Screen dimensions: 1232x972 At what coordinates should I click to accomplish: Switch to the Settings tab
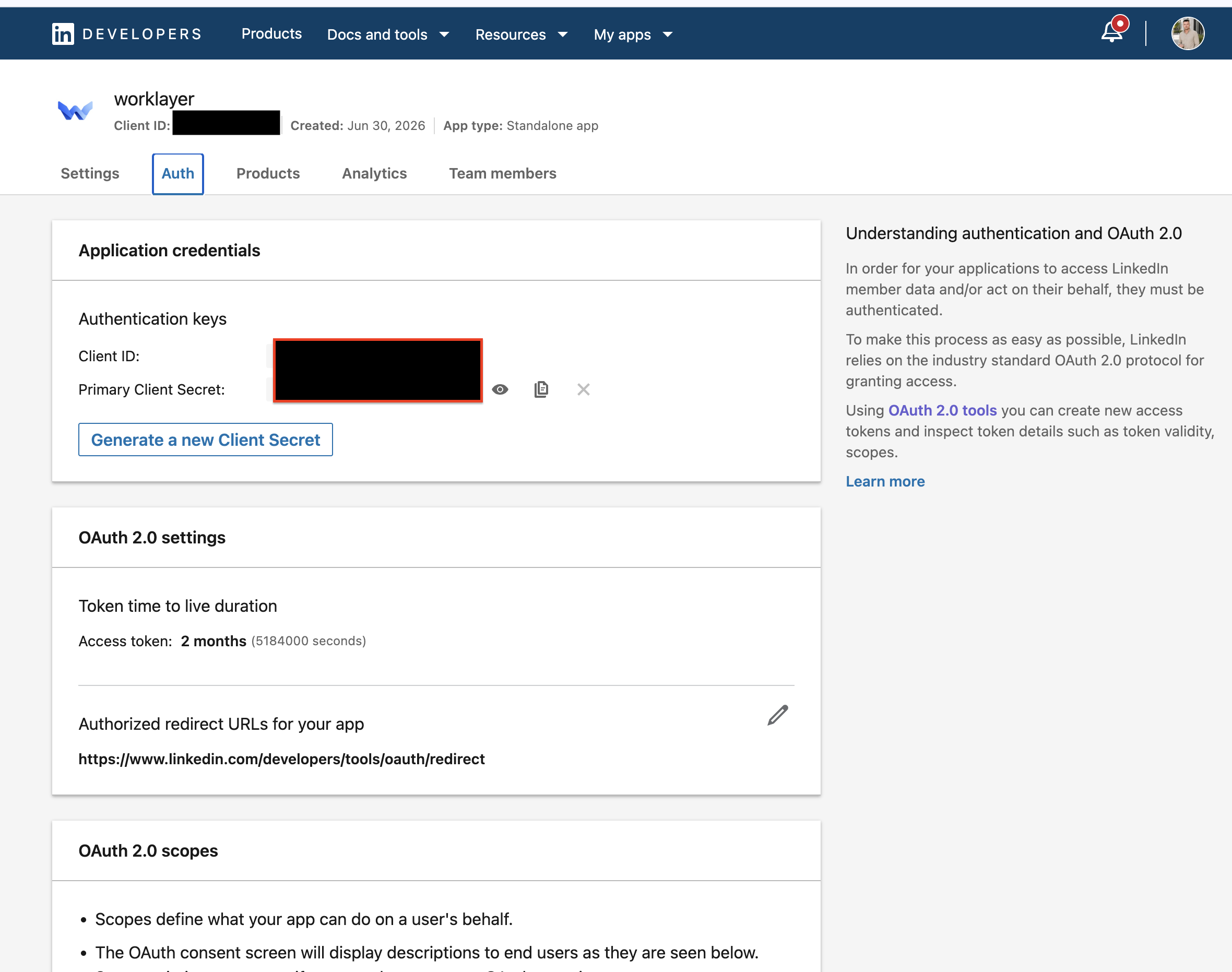click(x=90, y=173)
